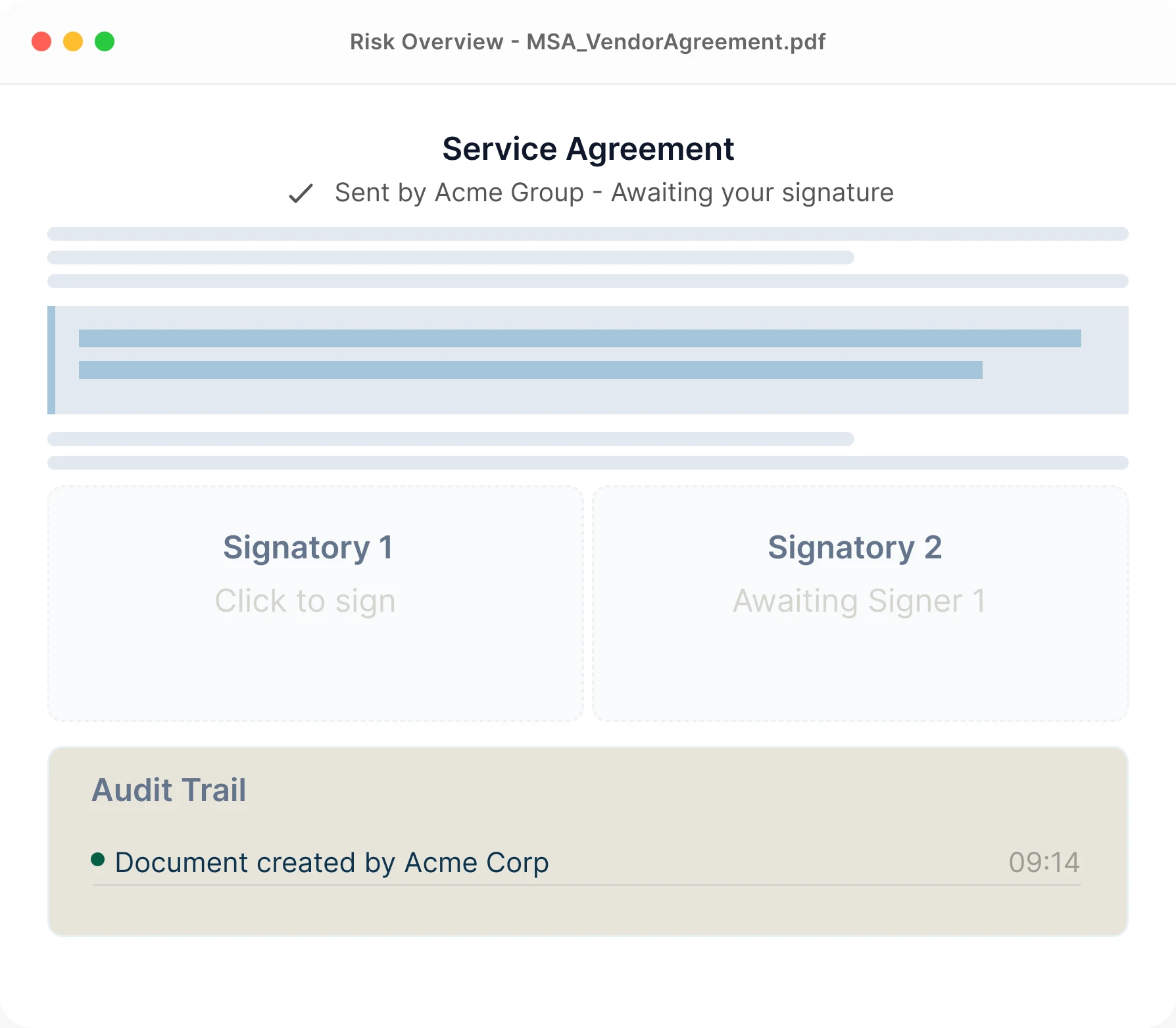Select "Click to sign" in Signatory 1 box
1176x1028 pixels.
click(x=305, y=600)
